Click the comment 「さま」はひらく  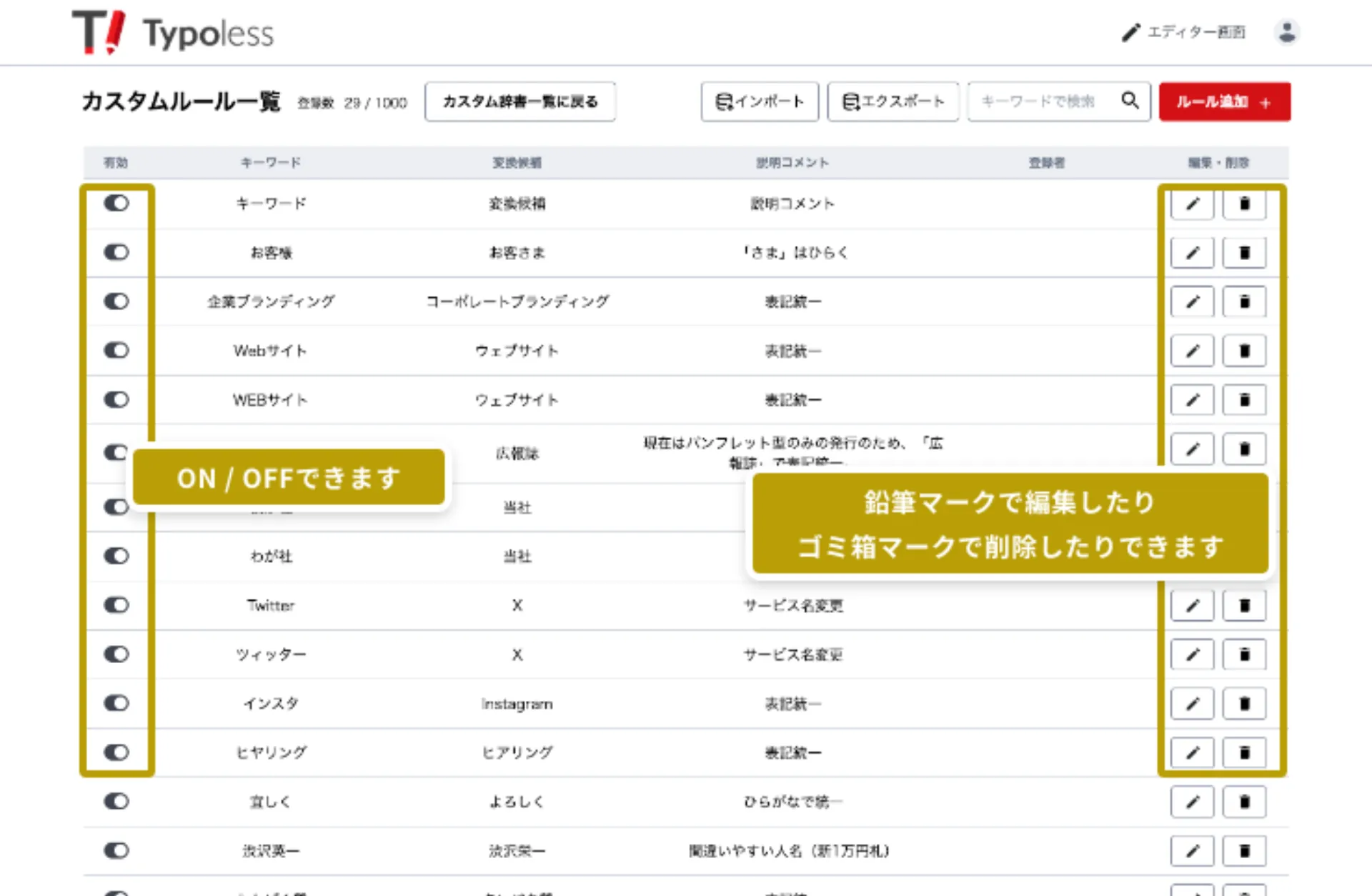[795, 252]
